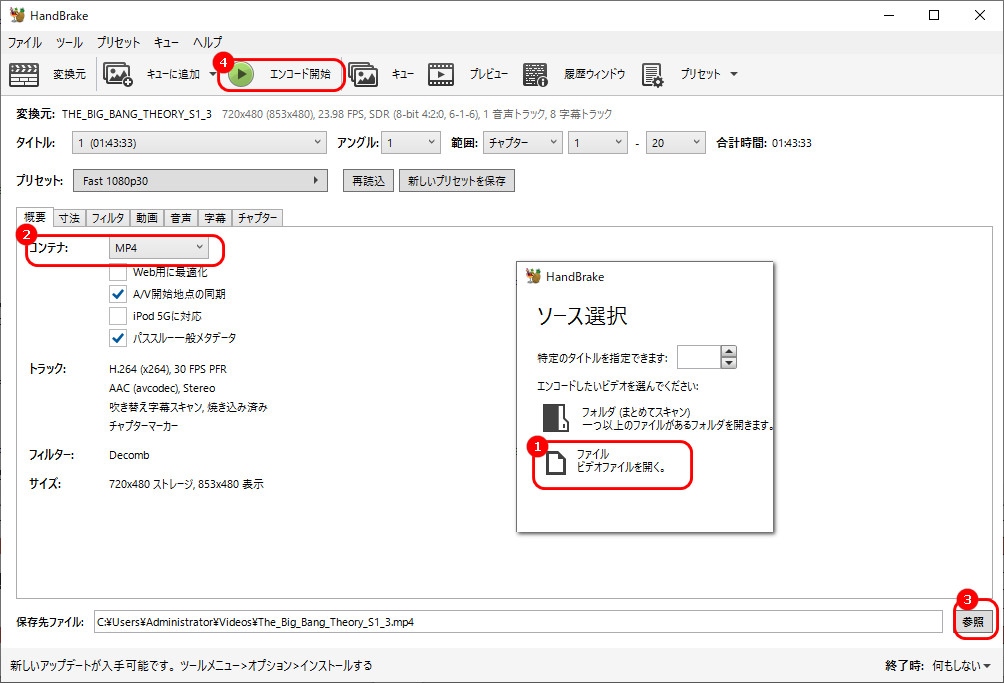Start encoding with green play icon
The width and height of the screenshot is (1004, 683).
[x=241, y=74]
